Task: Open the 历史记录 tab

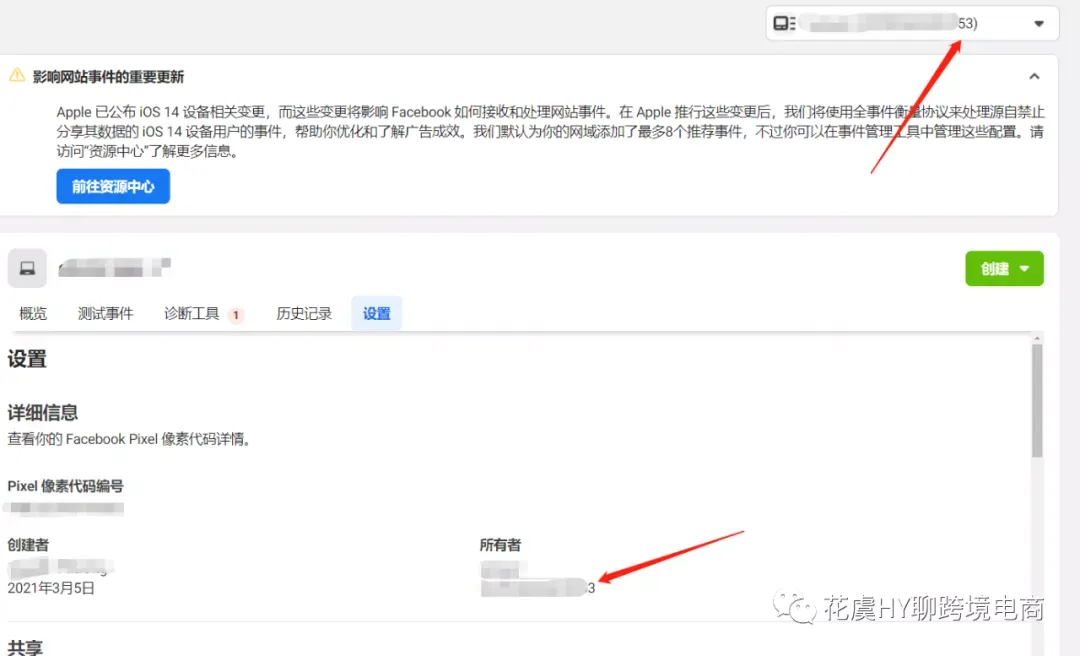Action: (304, 314)
